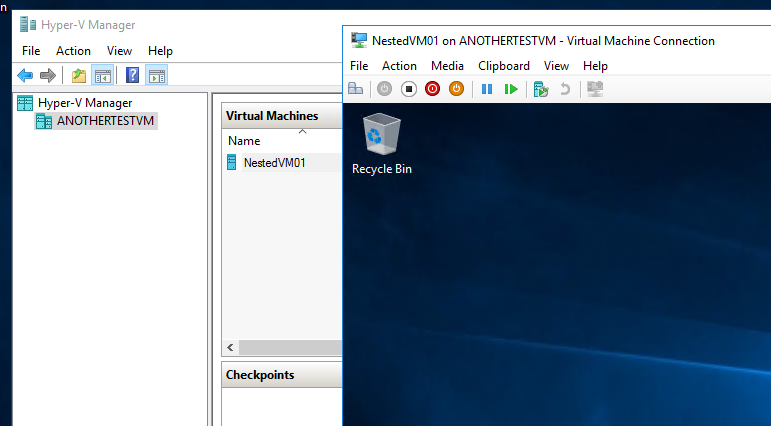Viewport: 771px width, 426px height.
Task: Click the Up one level folder icon
Action: coord(79,75)
